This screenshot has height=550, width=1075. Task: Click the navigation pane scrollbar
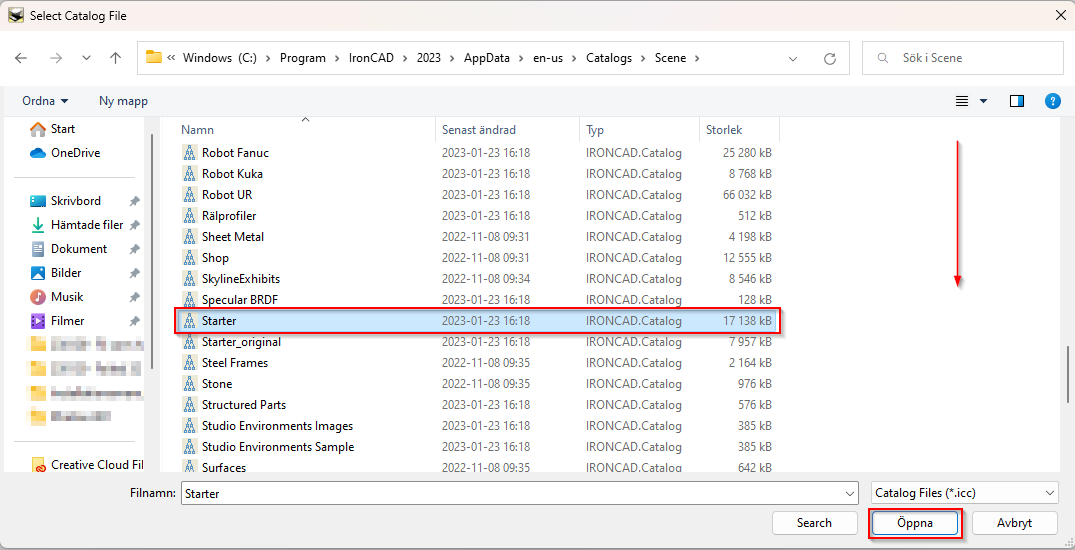[152, 250]
